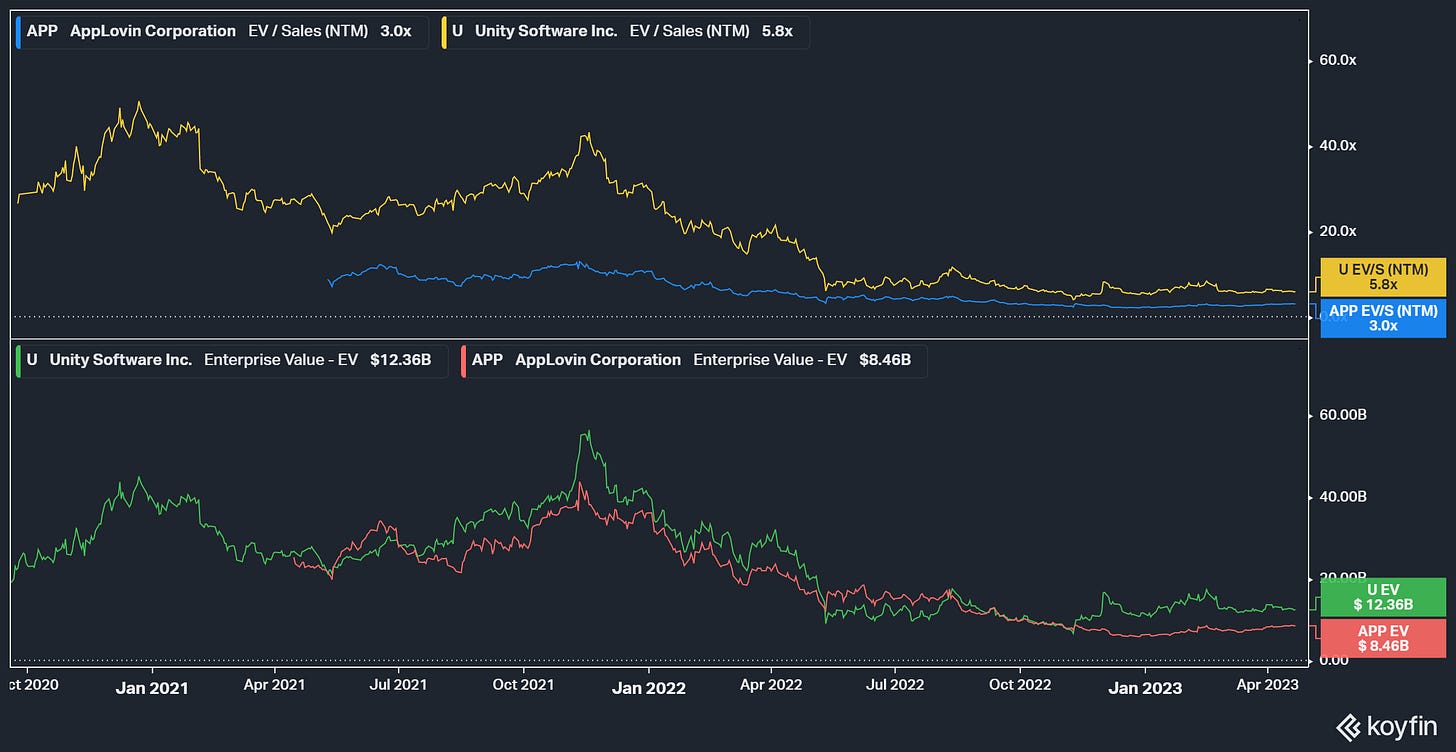The height and width of the screenshot is (752, 1456).
Task: Click the red APP color bar in the lower legend
Action: [462, 360]
